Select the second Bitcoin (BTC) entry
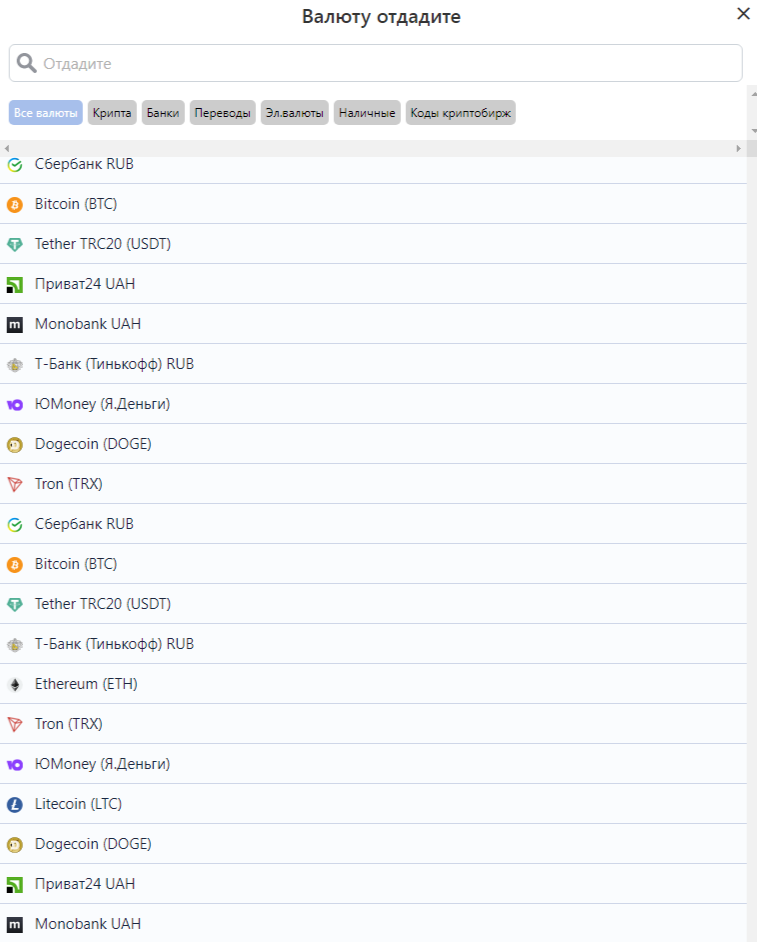This screenshot has height=942, width=757. 373,564
